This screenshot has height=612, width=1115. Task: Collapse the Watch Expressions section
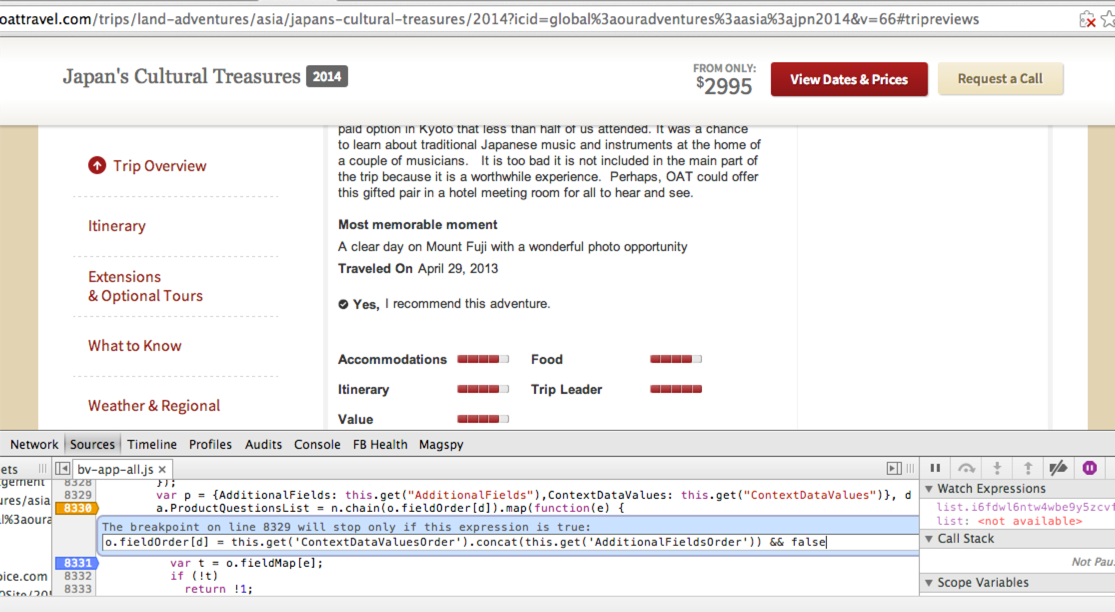coord(929,489)
